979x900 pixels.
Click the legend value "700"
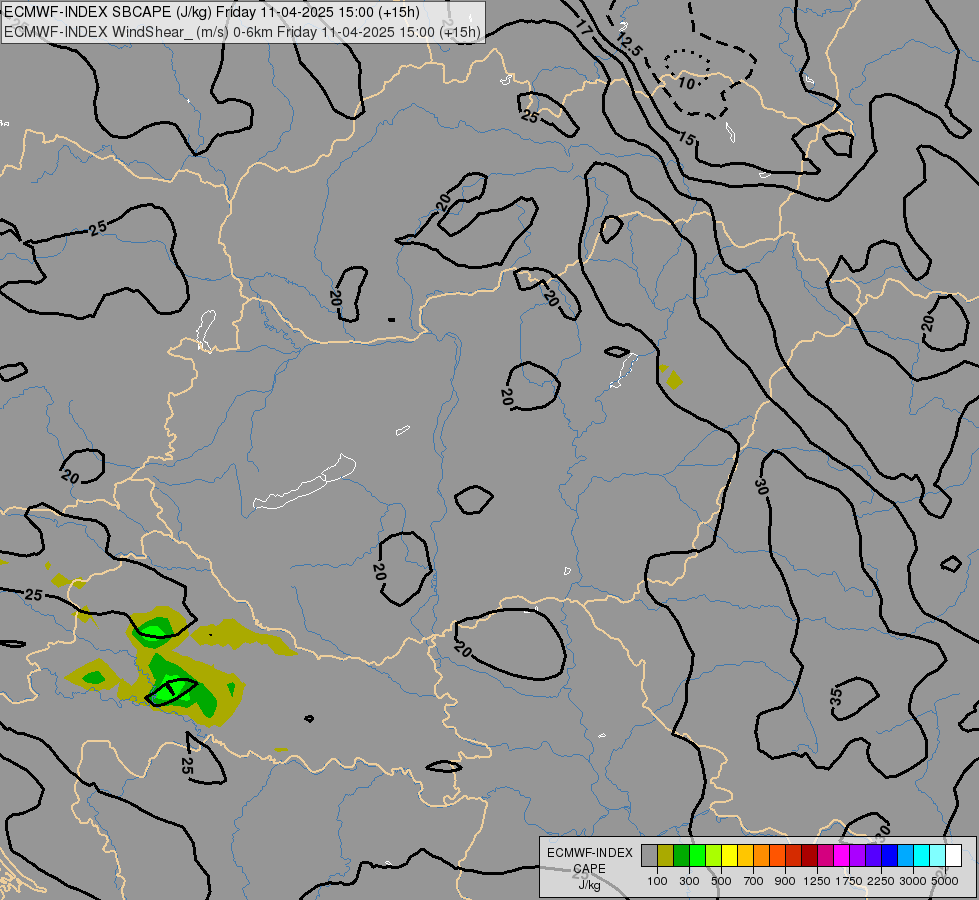pos(754,881)
